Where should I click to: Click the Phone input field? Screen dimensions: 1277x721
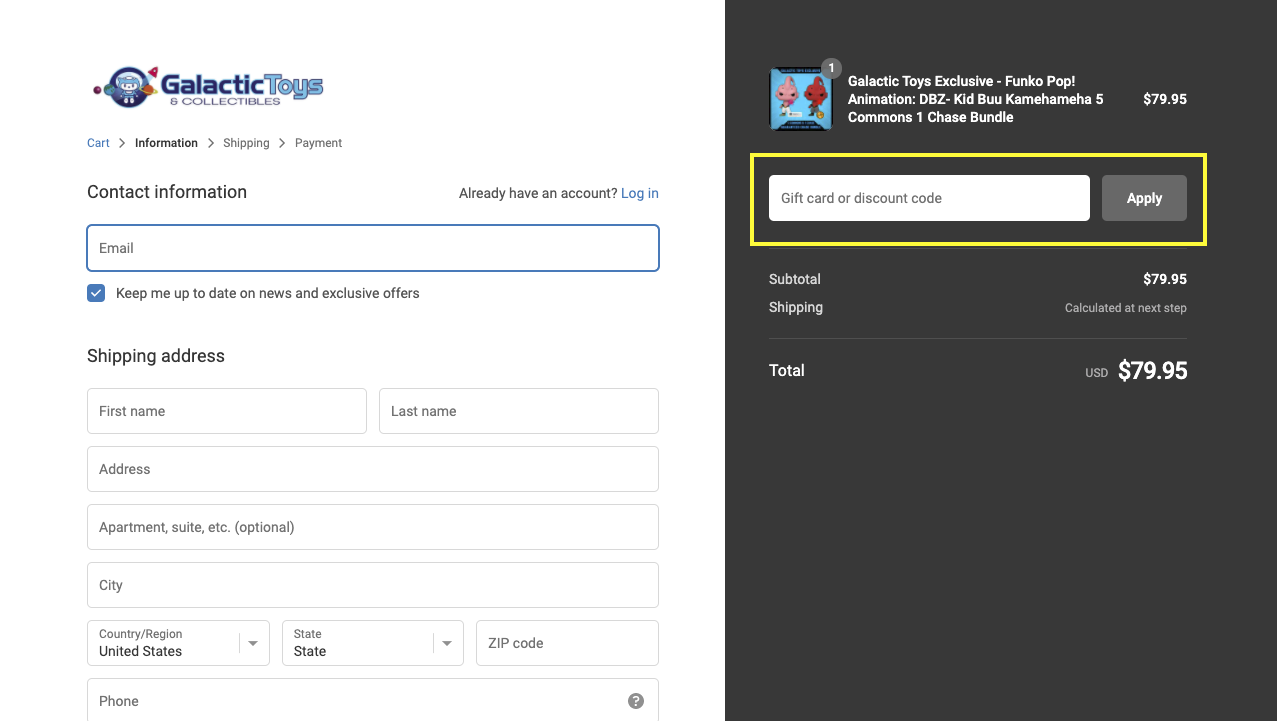(x=373, y=701)
